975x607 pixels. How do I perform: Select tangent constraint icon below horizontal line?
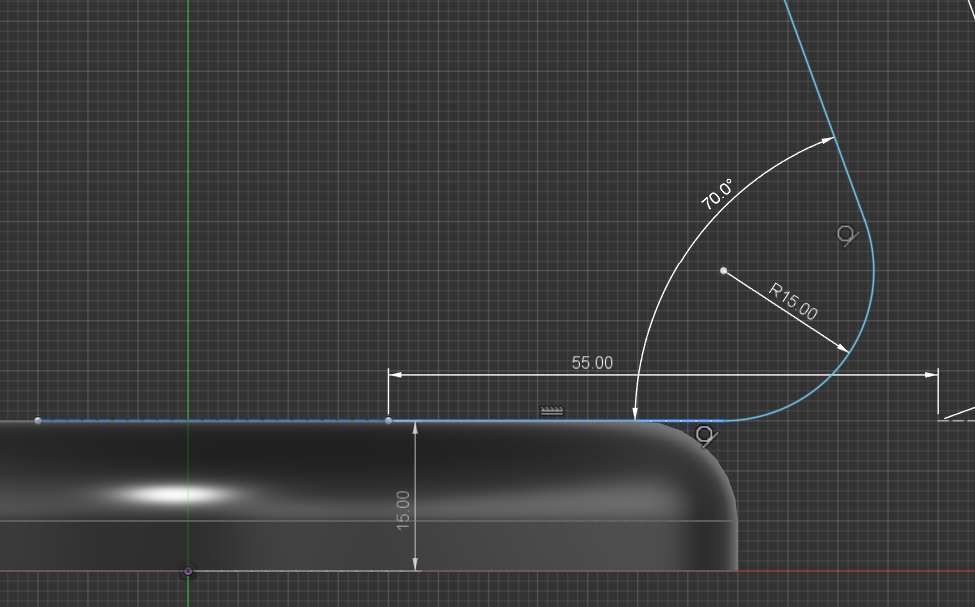click(x=705, y=435)
